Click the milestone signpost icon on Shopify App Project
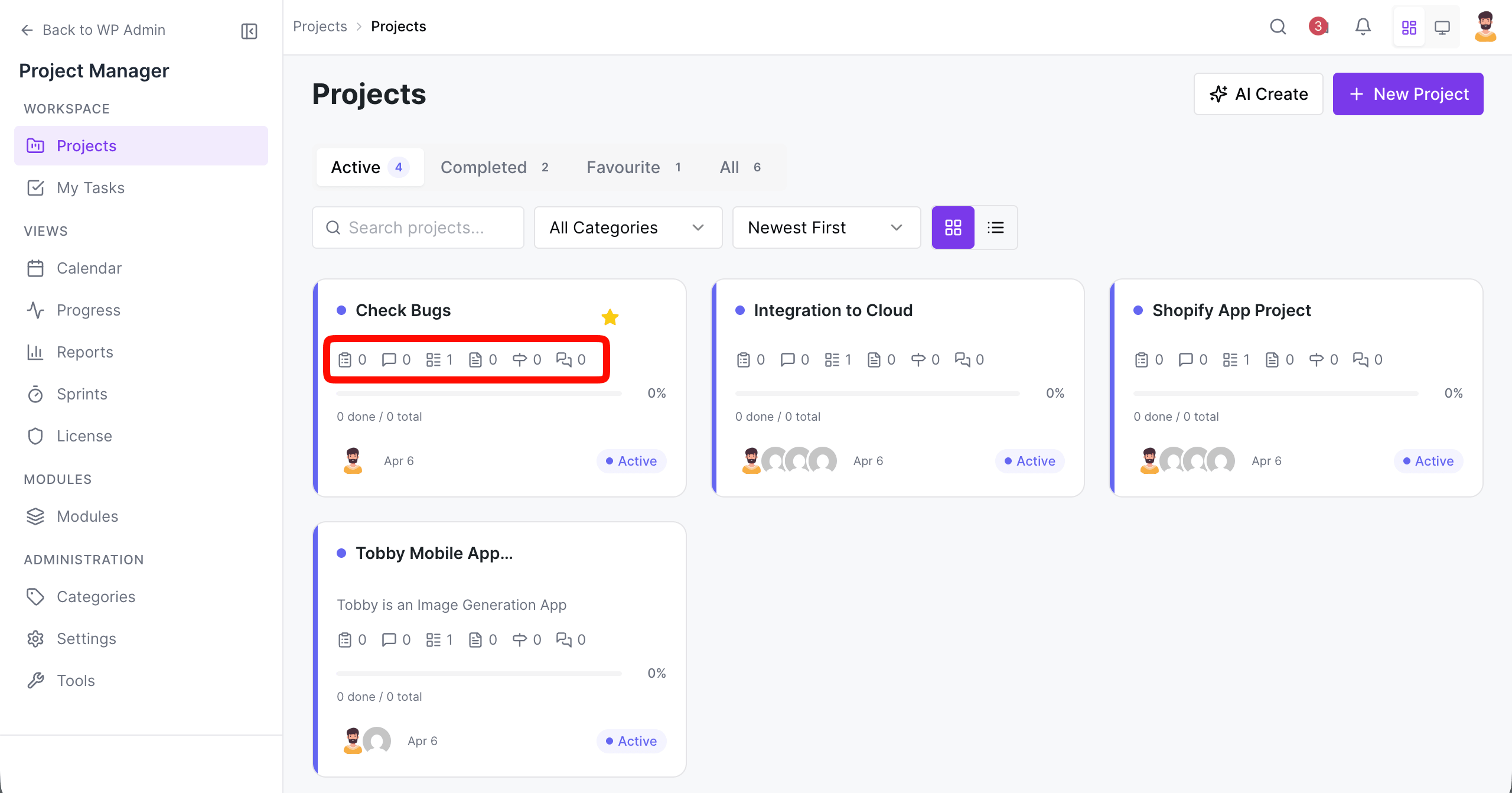The image size is (1512, 793). tap(1316, 359)
